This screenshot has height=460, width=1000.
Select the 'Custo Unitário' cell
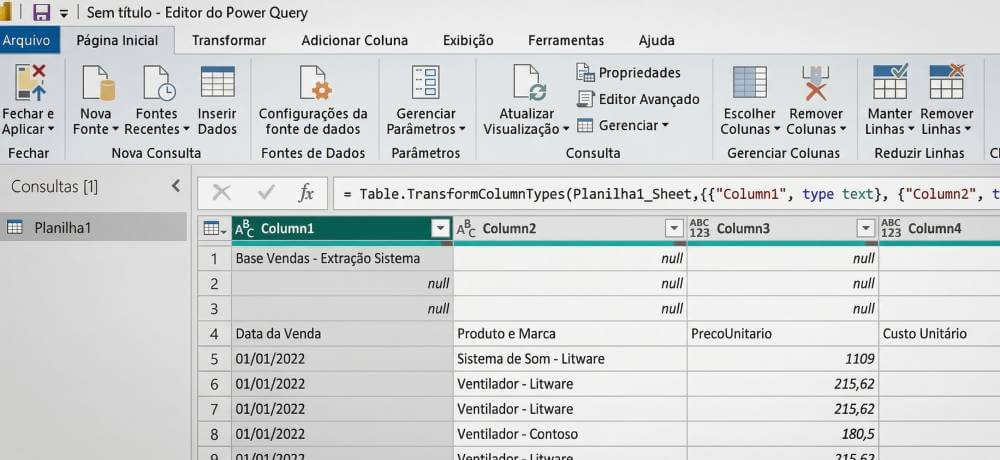(939, 334)
